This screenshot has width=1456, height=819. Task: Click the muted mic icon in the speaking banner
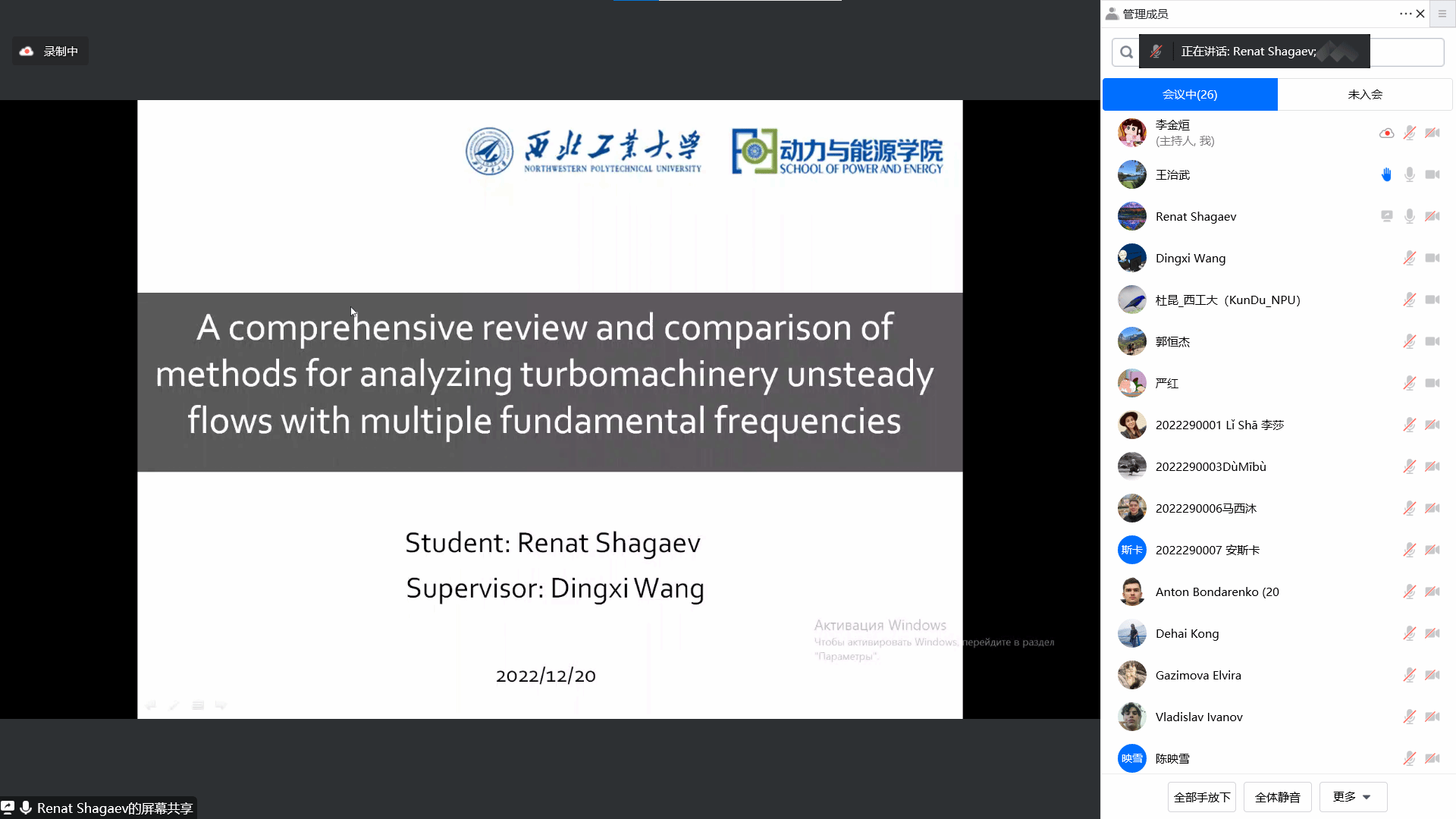point(1156,52)
